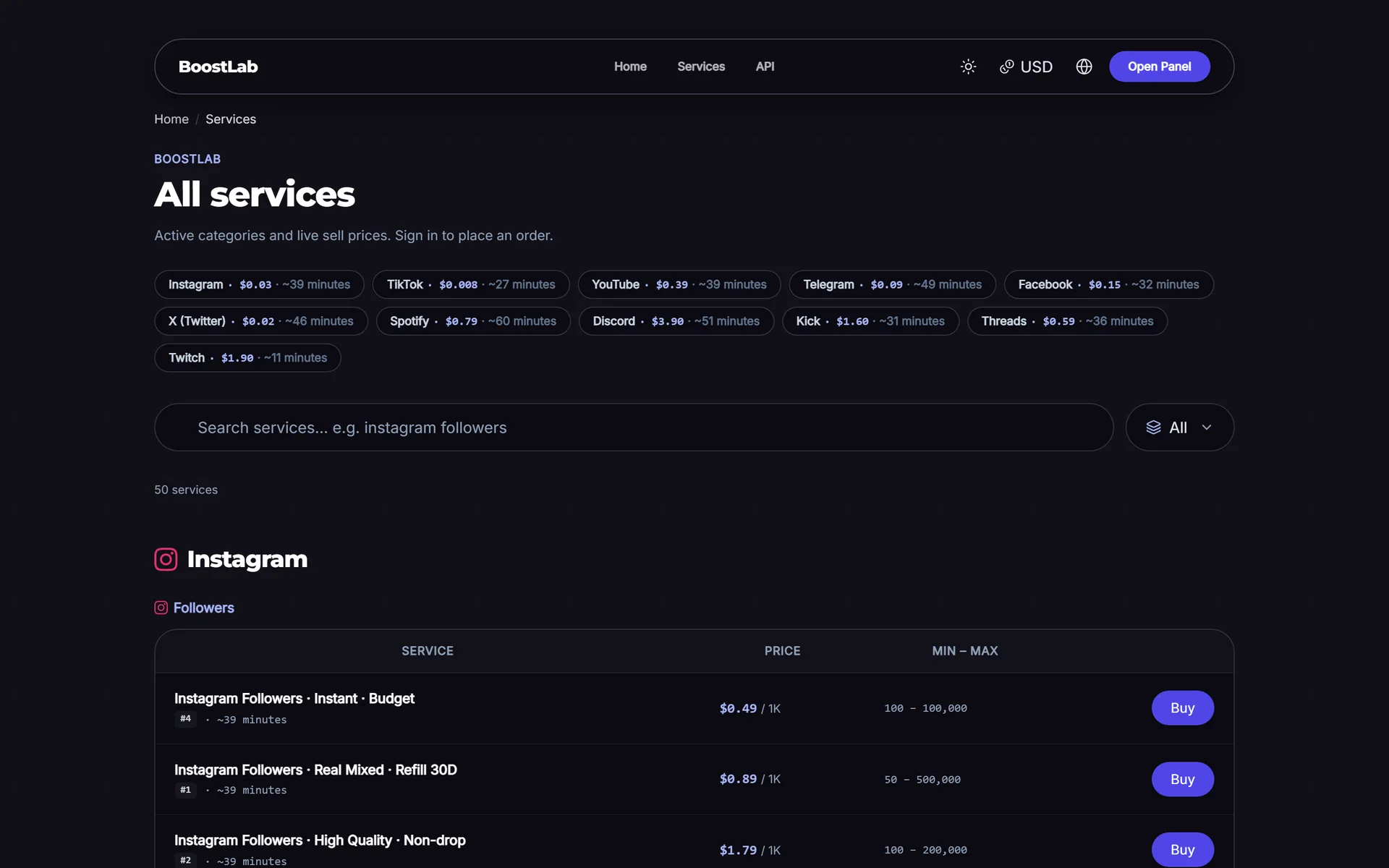The image size is (1389, 868).
Task: Select the Kick category chip
Action: (x=870, y=321)
